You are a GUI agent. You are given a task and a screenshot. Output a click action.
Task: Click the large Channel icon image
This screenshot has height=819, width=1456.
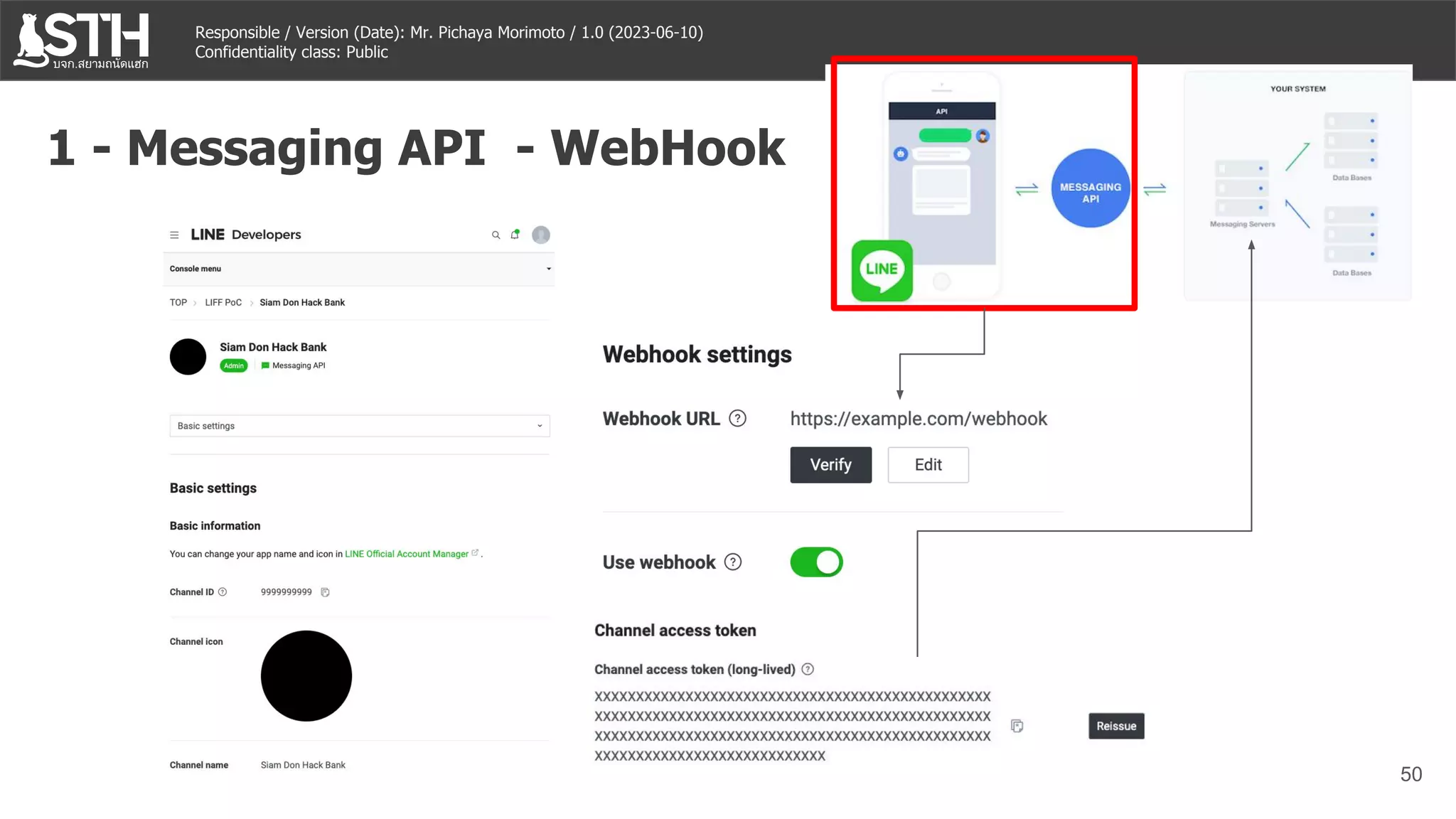pos(306,675)
